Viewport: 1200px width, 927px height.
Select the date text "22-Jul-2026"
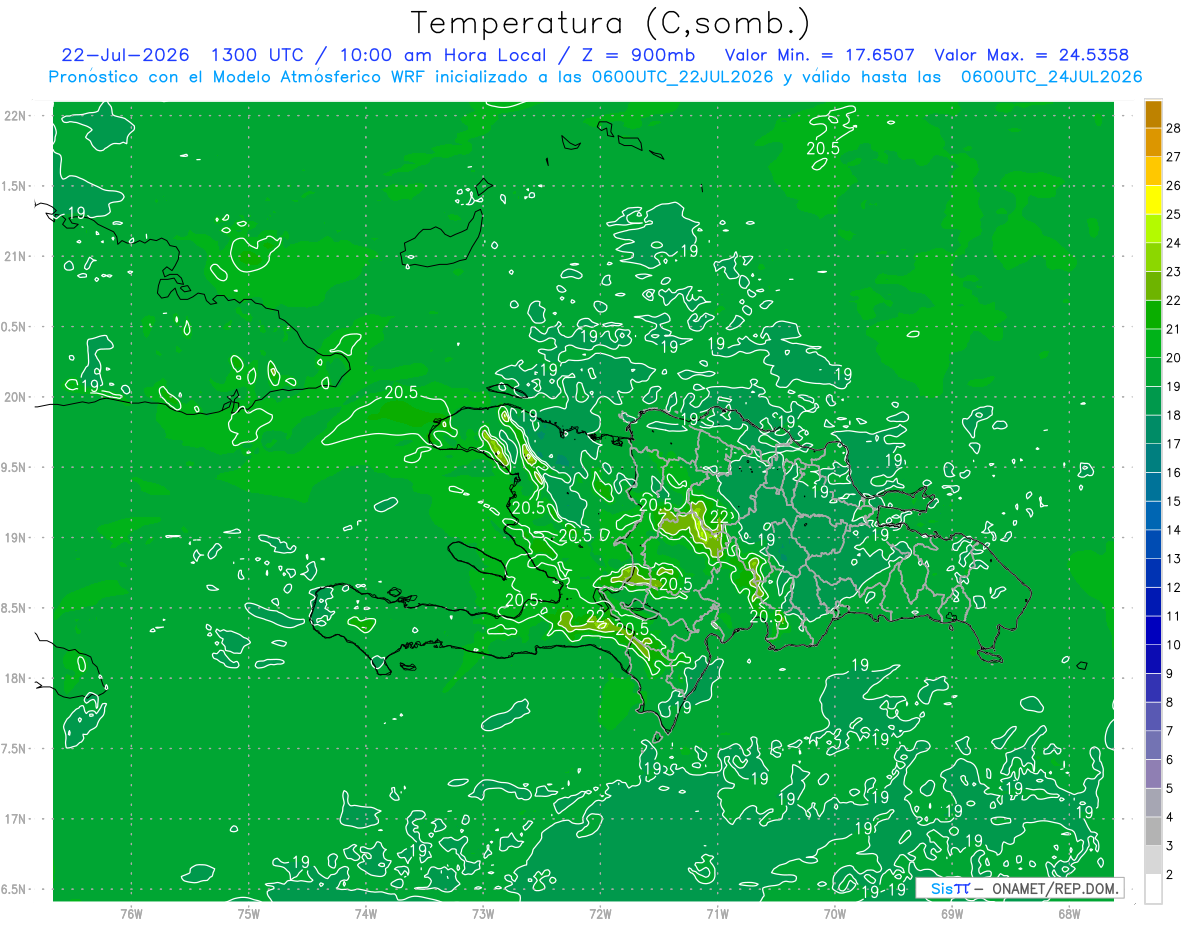(125, 55)
